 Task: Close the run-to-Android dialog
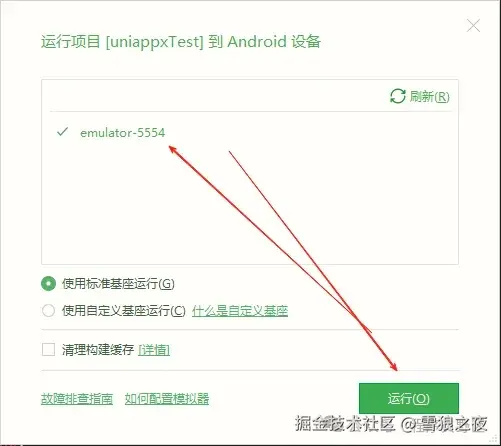tap(473, 26)
